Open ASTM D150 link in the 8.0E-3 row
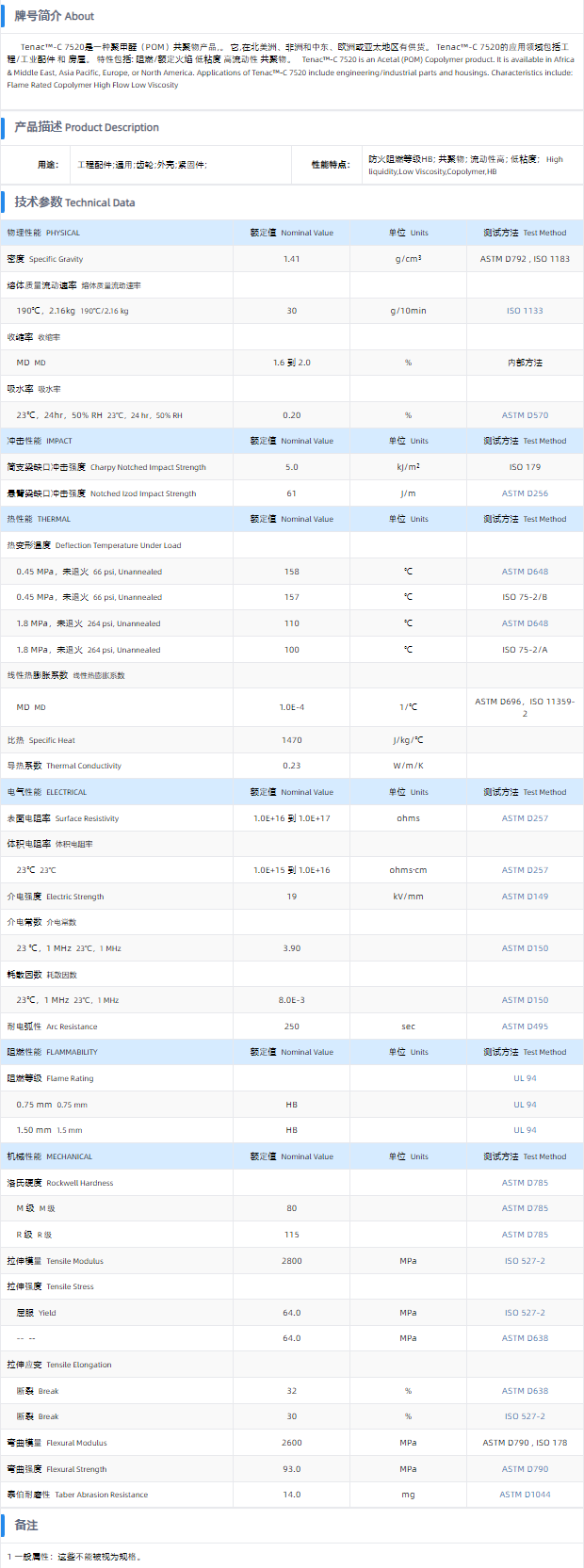Viewport: 584px width, 1568px height. [525, 1000]
